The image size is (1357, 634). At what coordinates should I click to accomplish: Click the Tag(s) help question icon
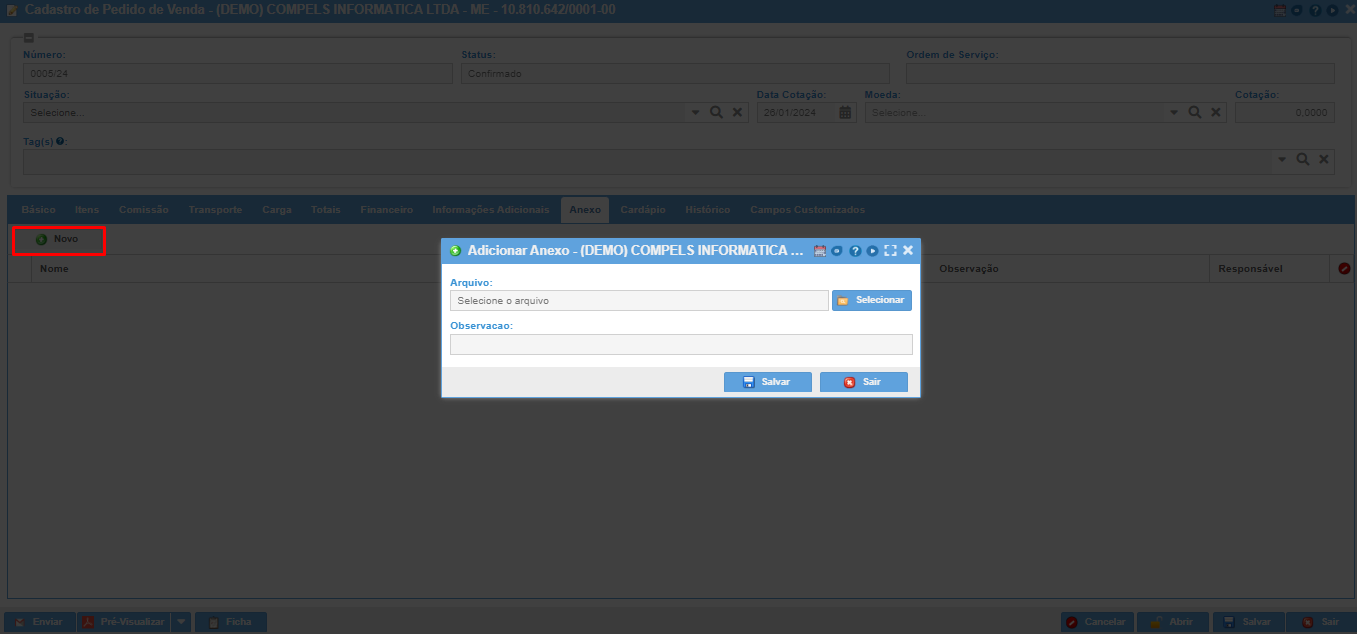(x=60, y=141)
